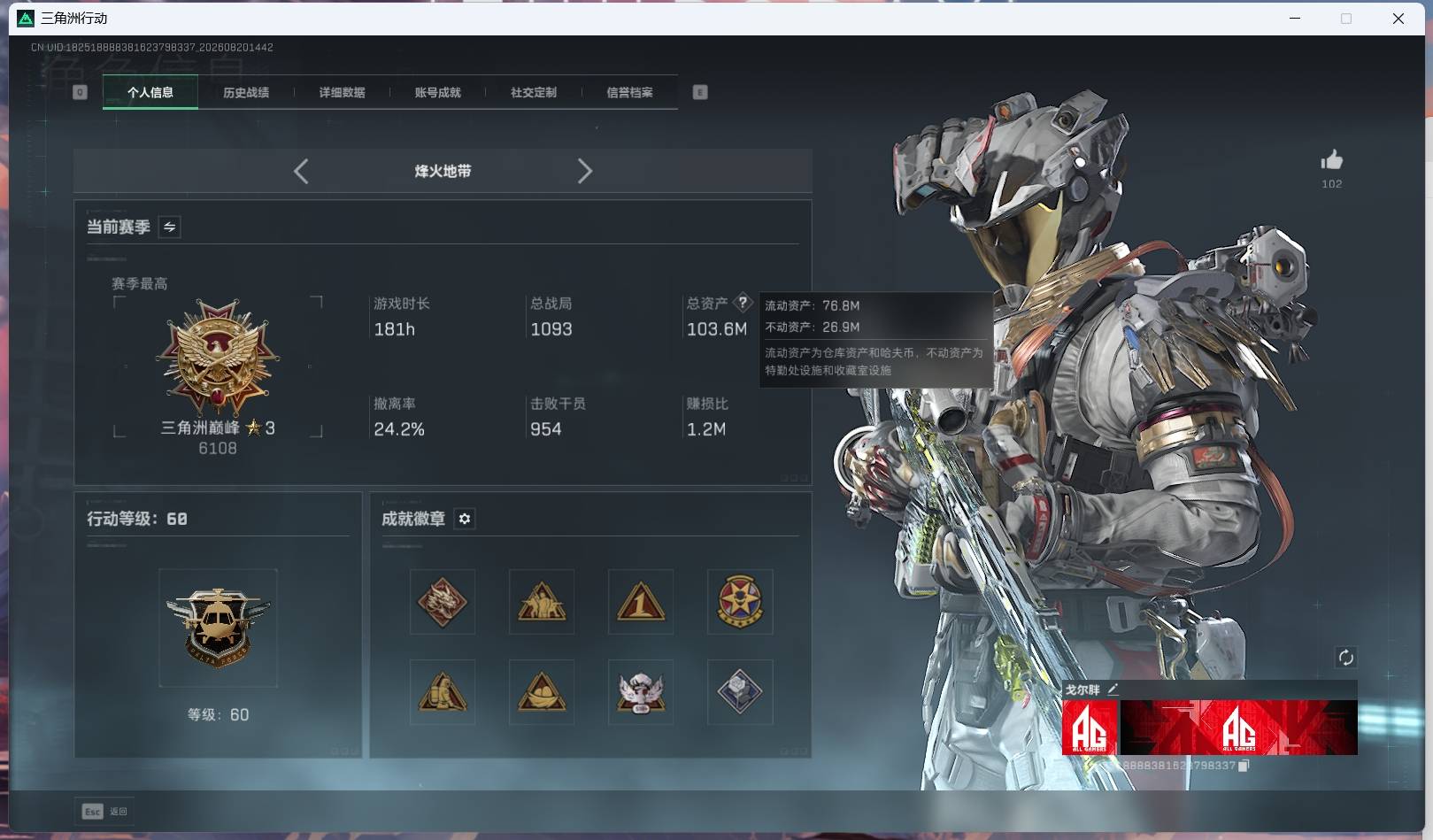Select the winged skull achievement badge
The height and width of the screenshot is (840, 1433).
pyautogui.click(x=641, y=692)
